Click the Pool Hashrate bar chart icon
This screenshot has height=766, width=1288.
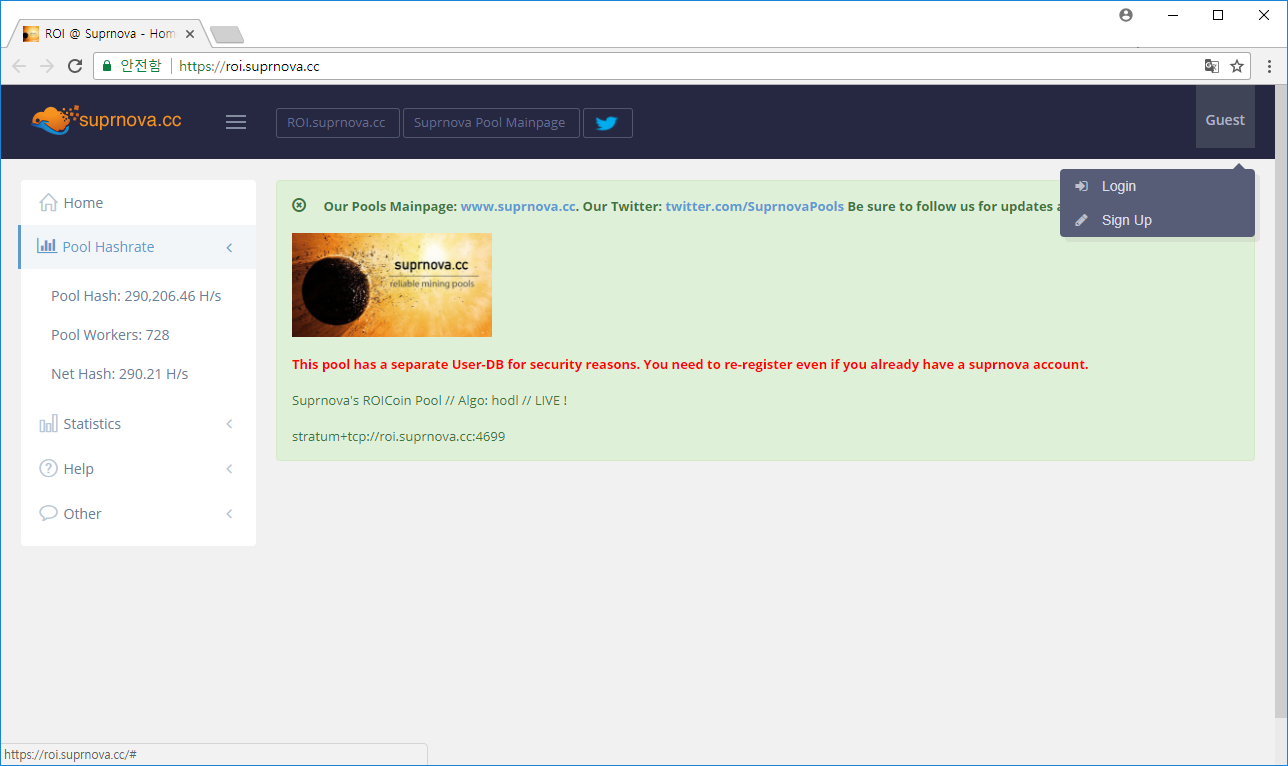pos(47,246)
